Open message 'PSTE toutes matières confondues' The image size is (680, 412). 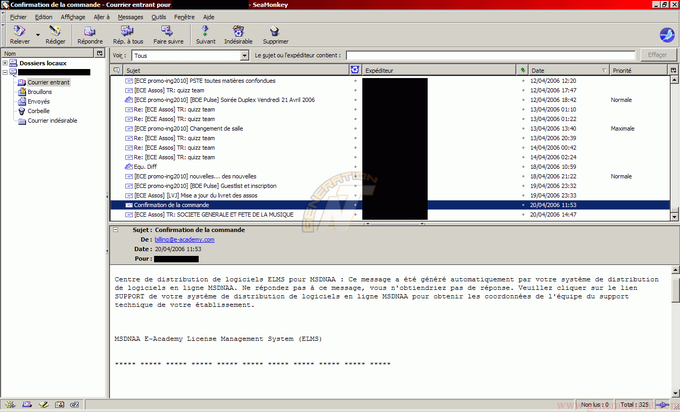pos(205,81)
